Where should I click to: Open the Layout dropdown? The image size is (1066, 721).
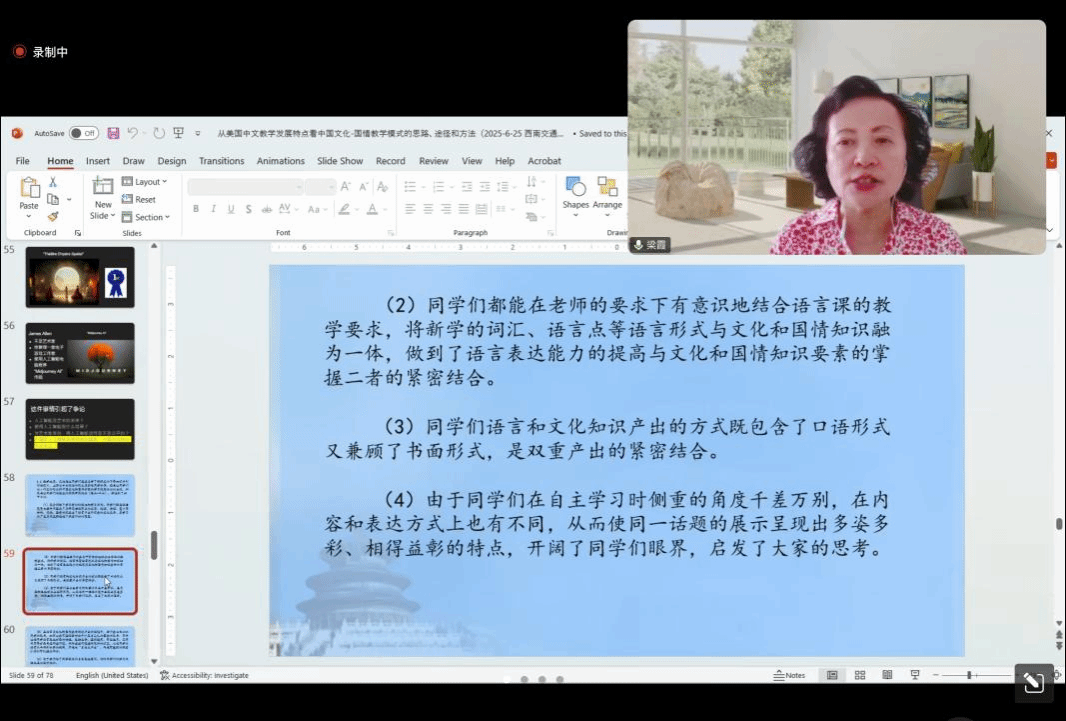[144, 181]
